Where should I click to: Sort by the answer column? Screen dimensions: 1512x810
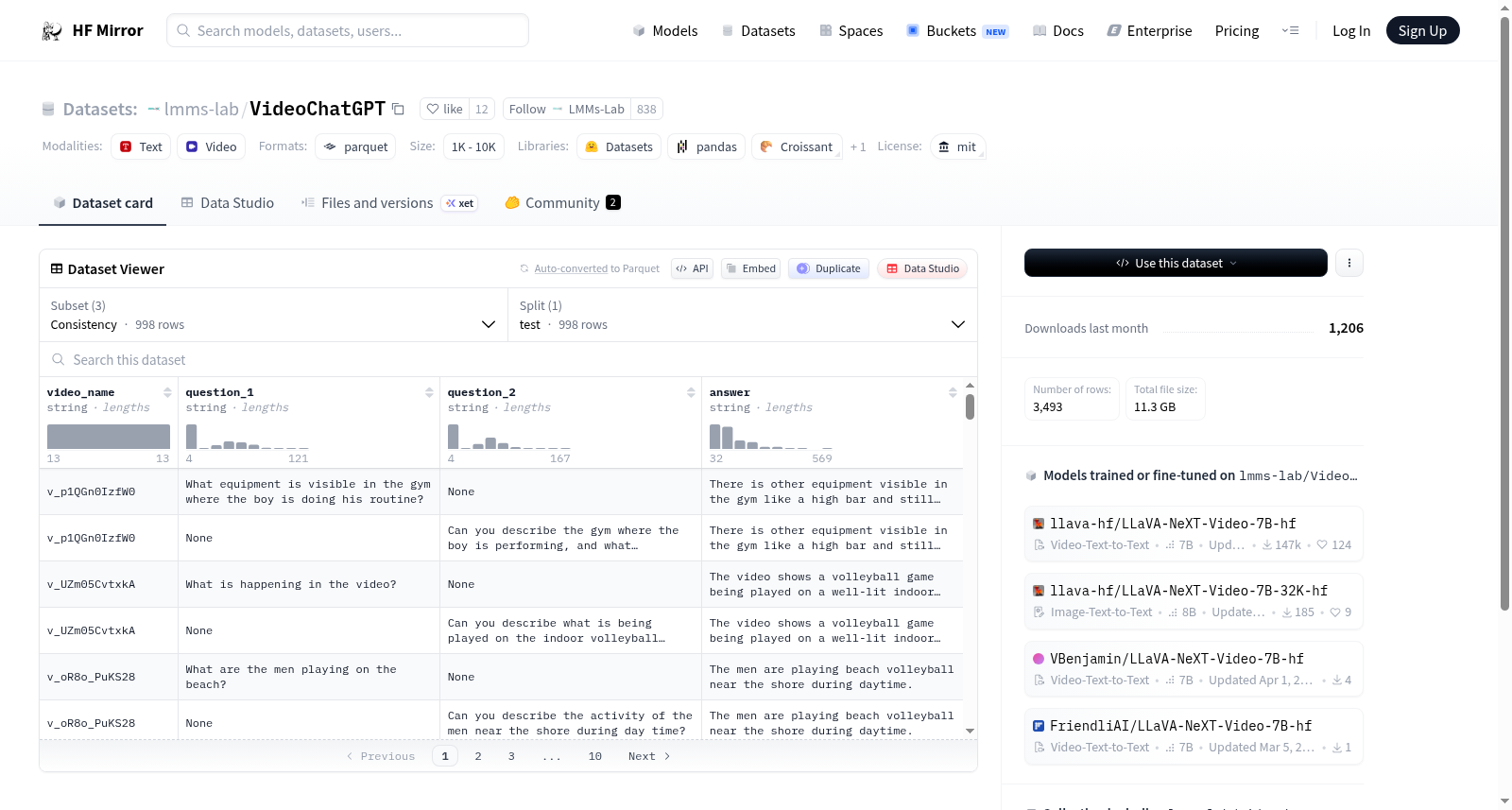953,392
